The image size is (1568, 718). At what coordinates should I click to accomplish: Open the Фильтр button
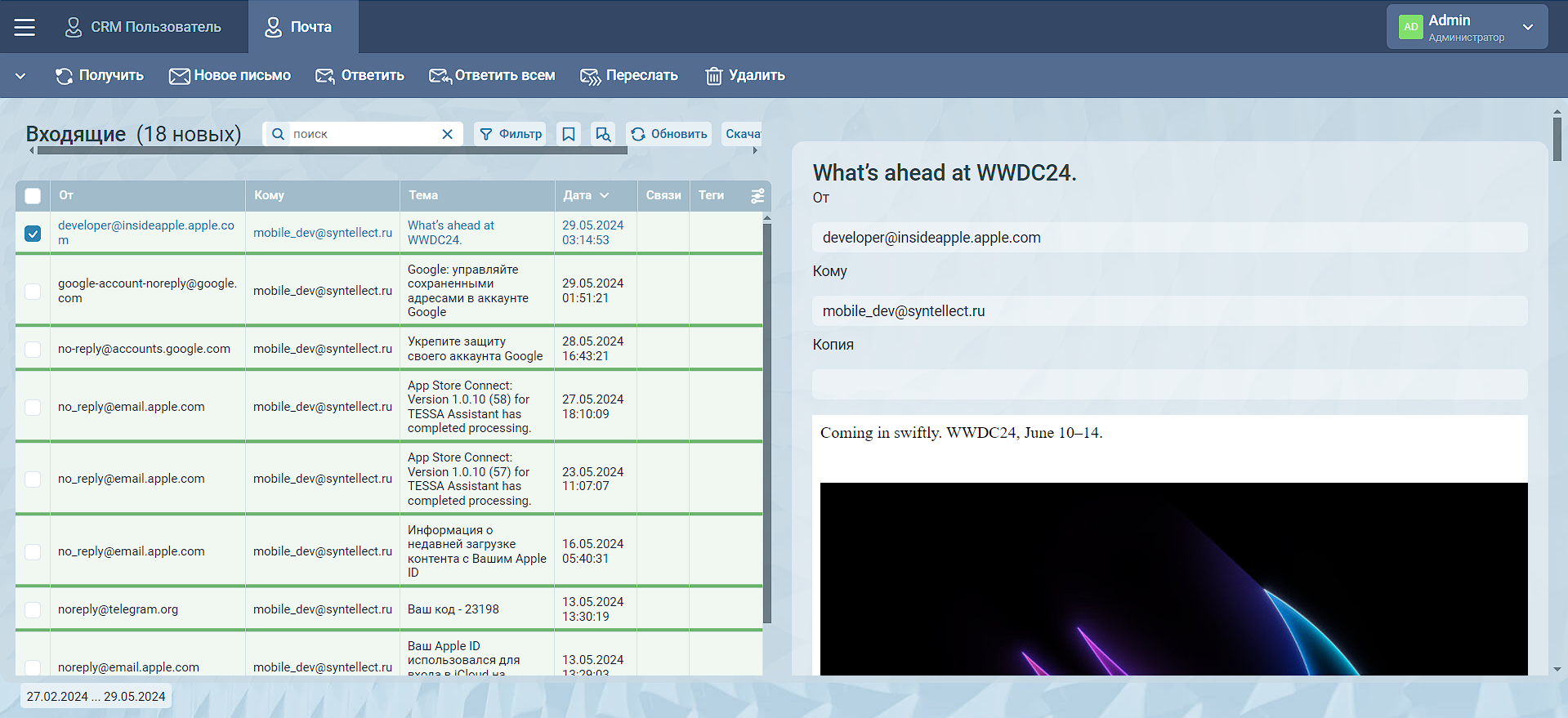click(510, 134)
